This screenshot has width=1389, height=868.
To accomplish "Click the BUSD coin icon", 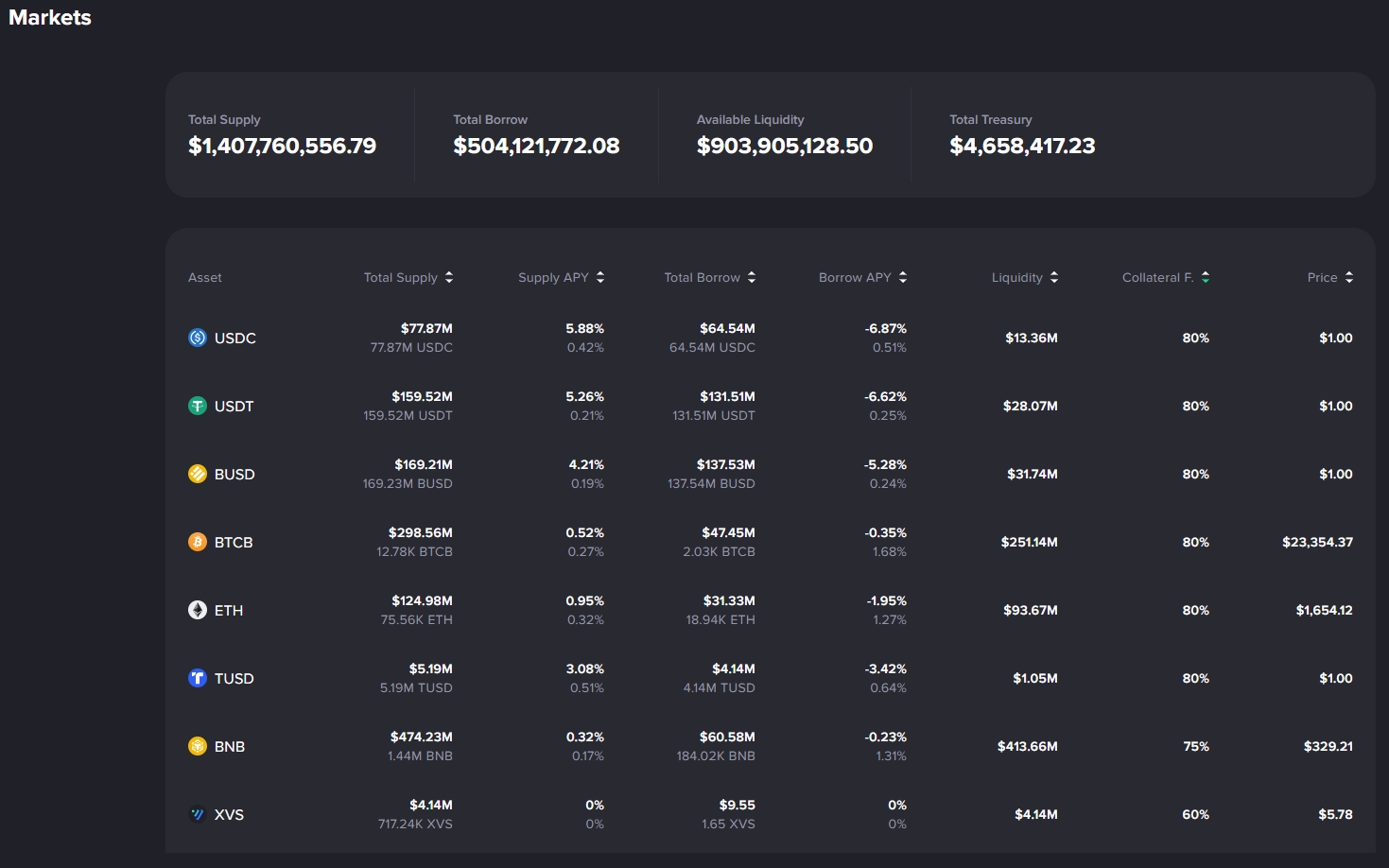I will [x=198, y=474].
